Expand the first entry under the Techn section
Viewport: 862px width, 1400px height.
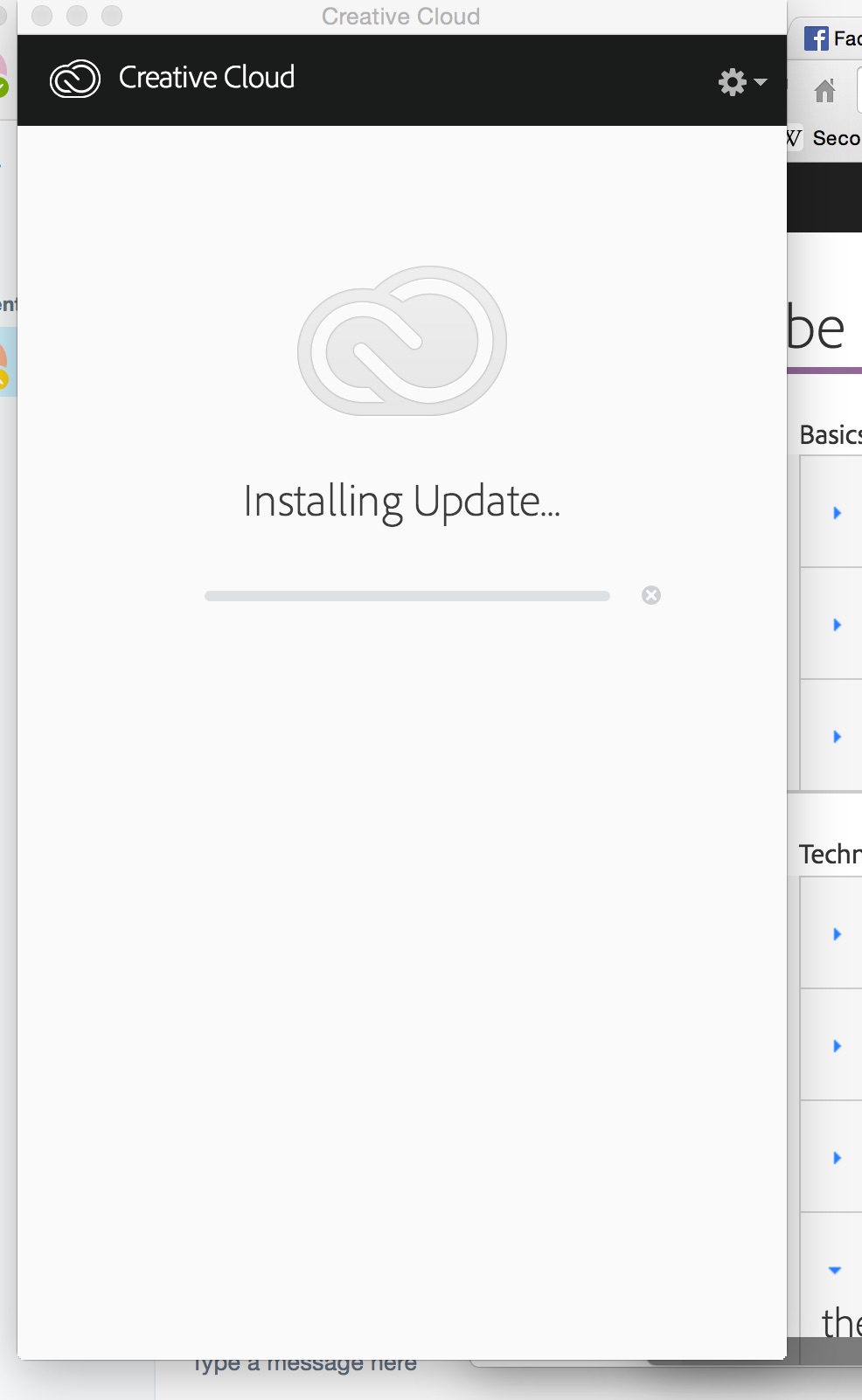coord(838,932)
